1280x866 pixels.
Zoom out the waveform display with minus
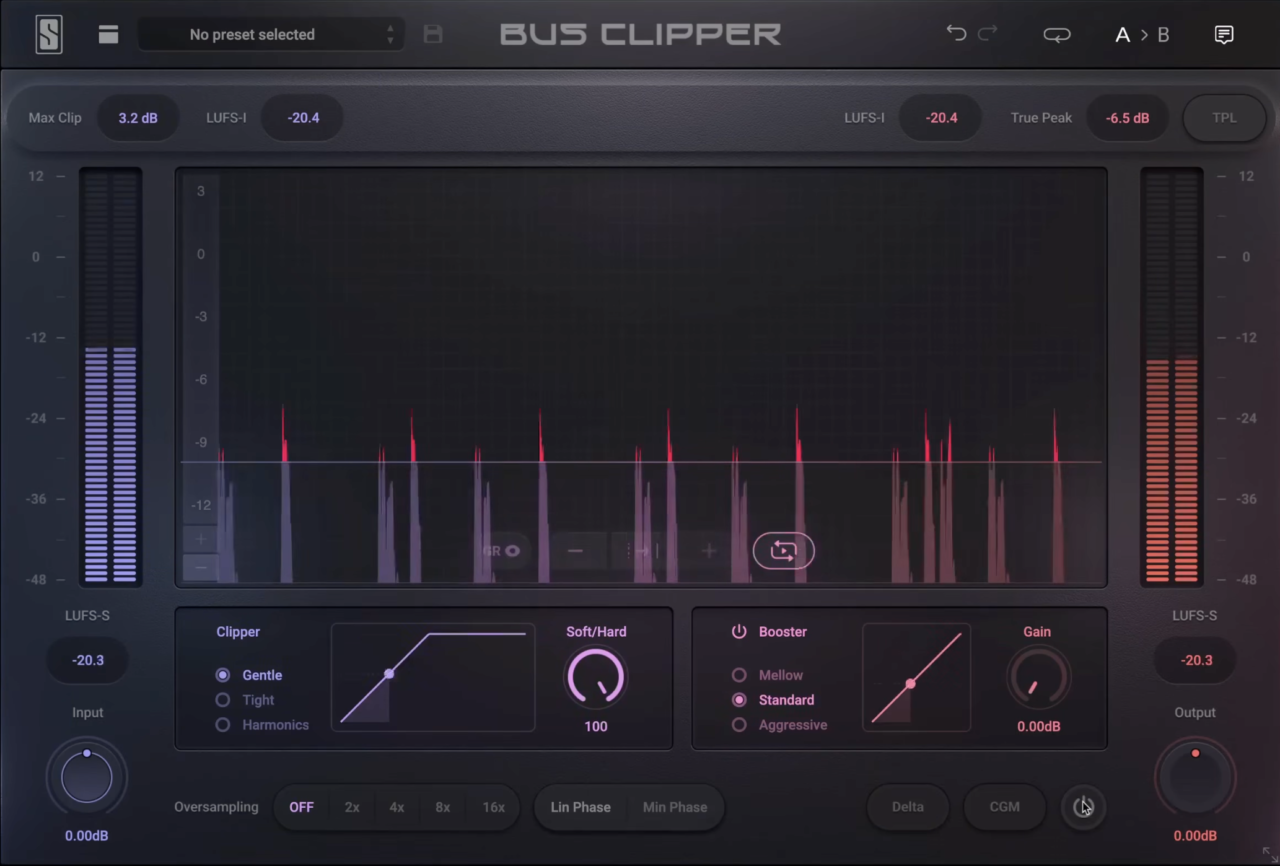pyautogui.click(x=201, y=567)
